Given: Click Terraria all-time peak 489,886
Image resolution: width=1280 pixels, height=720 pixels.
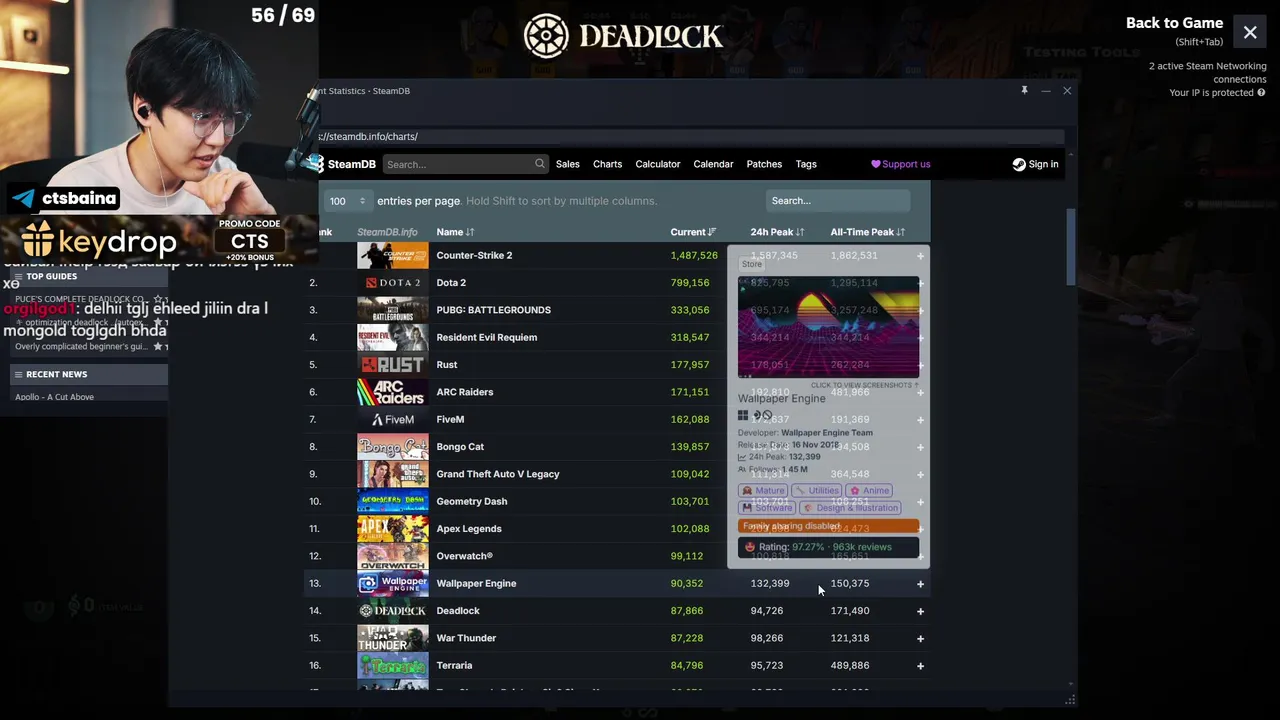Looking at the screenshot, I should (x=850, y=666).
